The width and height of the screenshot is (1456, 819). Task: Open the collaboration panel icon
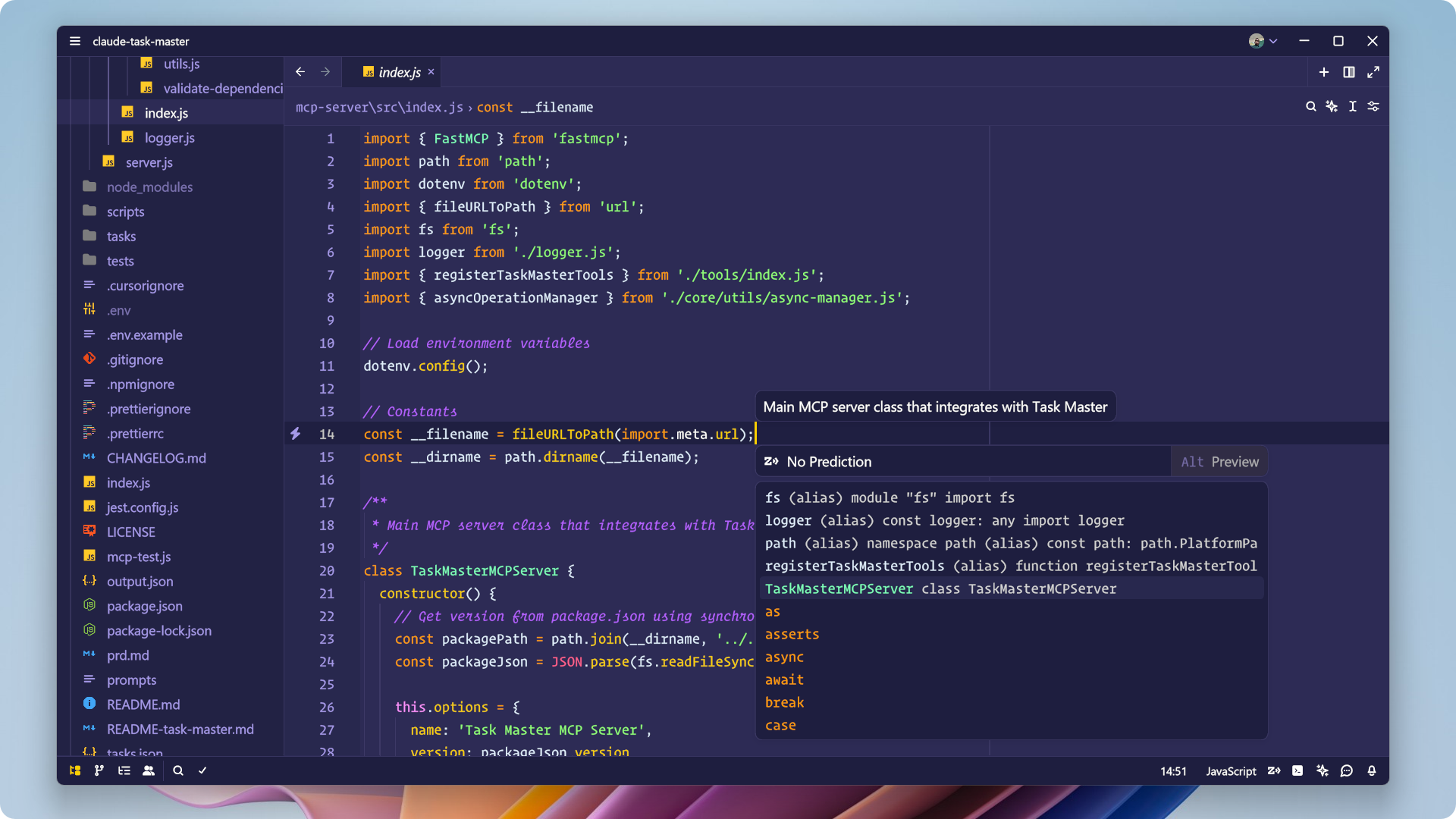click(149, 770)
